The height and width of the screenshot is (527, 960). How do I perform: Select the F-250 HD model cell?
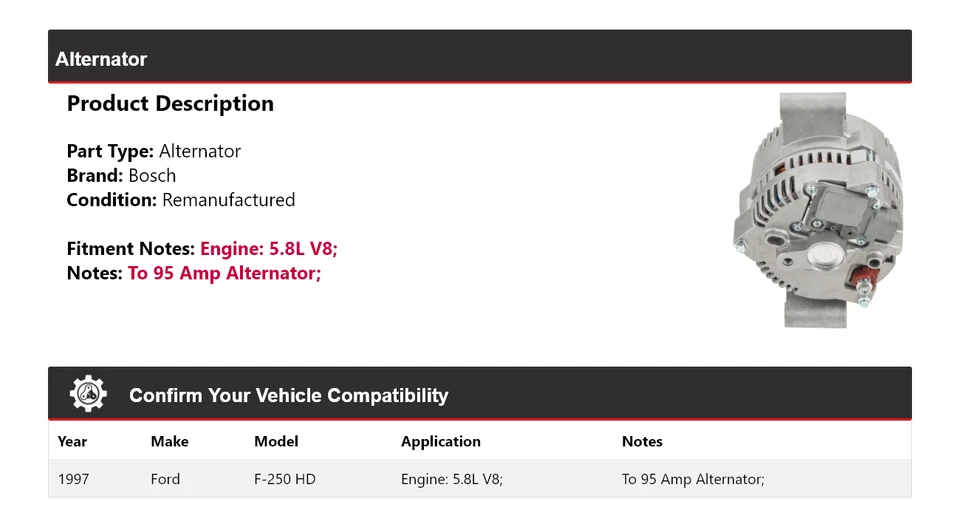coord(284,479)
